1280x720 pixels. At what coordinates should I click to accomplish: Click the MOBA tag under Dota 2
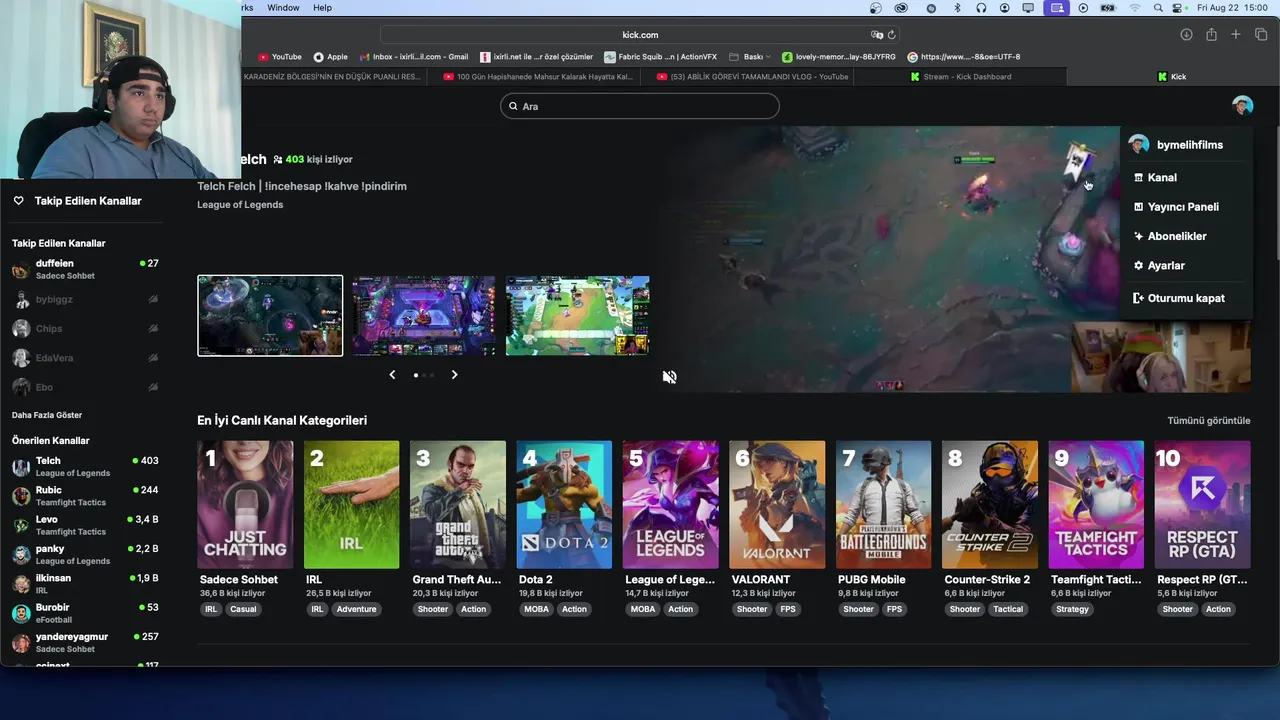pyautogui.click(x=536, y=609)
